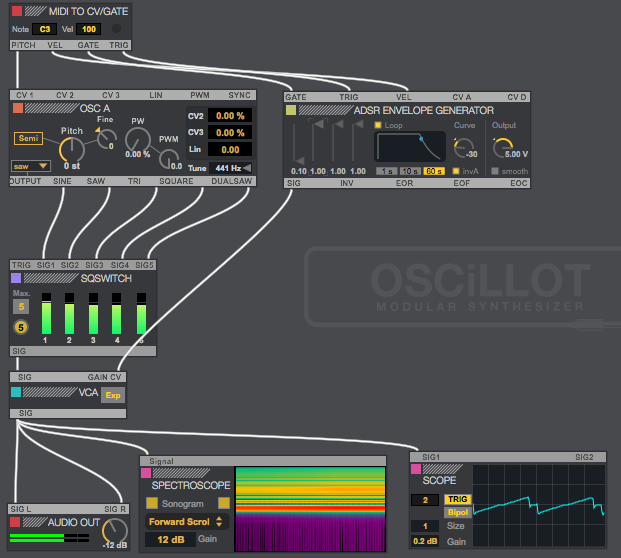Click the purple SQSWITCH module square
Screen dimensions: 621x558
[x=16, y=278]
